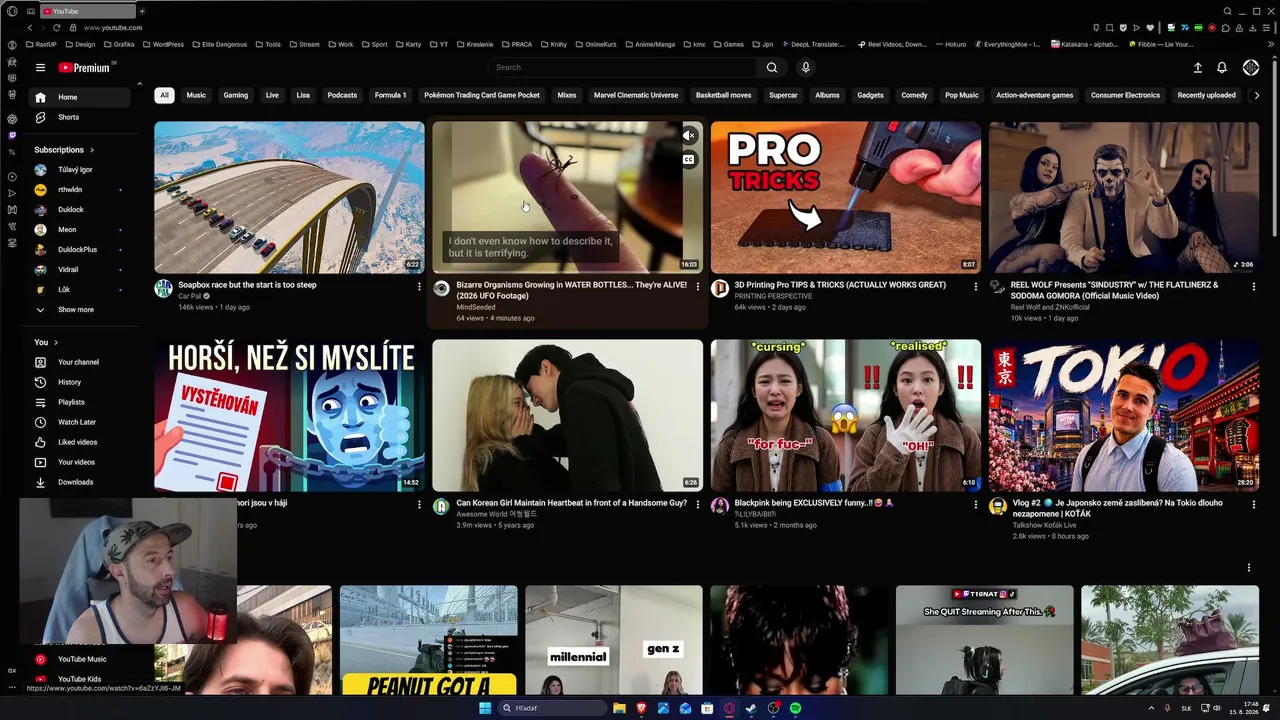Open the PRINTING PERSPECTIVE channel avatar
Screen dimensions: 1280x720
[x=719, y=289]
